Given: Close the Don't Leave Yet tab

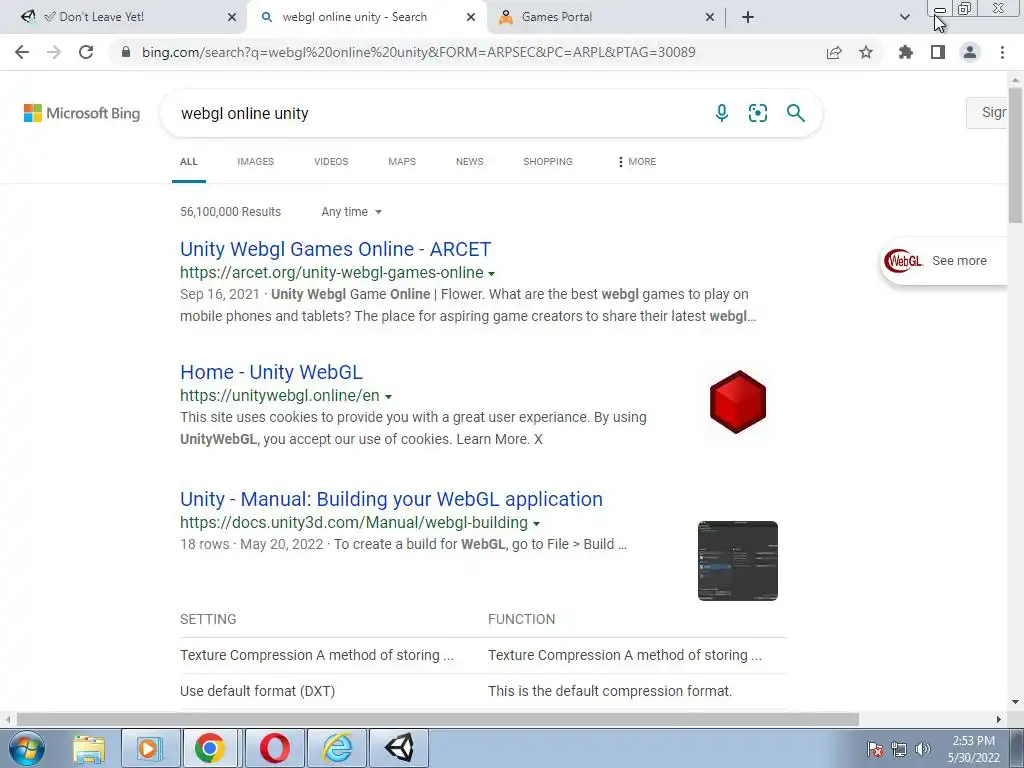Looking at the screenshot, I should click(x=232, y=18).
